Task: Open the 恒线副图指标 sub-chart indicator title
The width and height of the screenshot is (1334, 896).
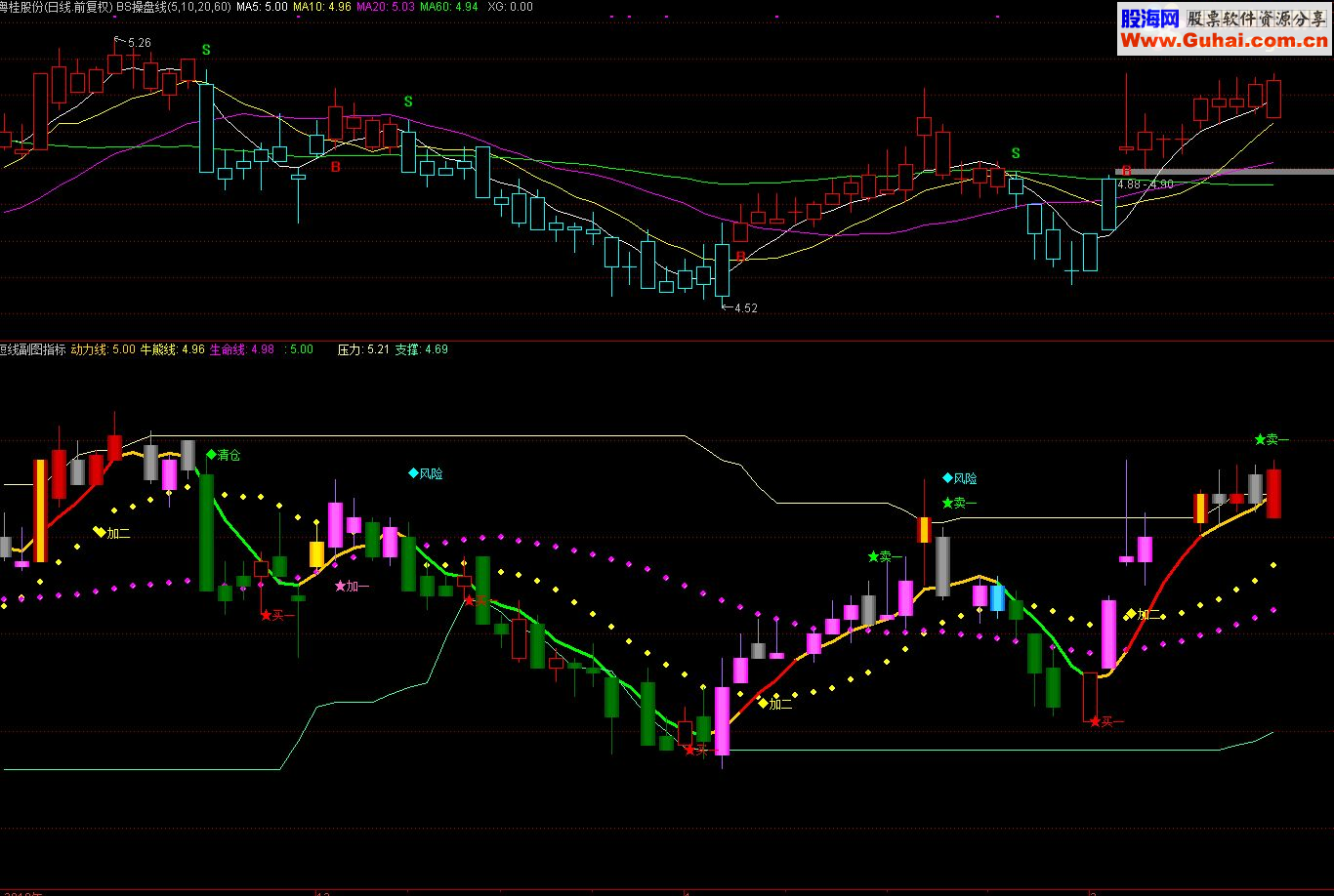Action: coord(32,349)
